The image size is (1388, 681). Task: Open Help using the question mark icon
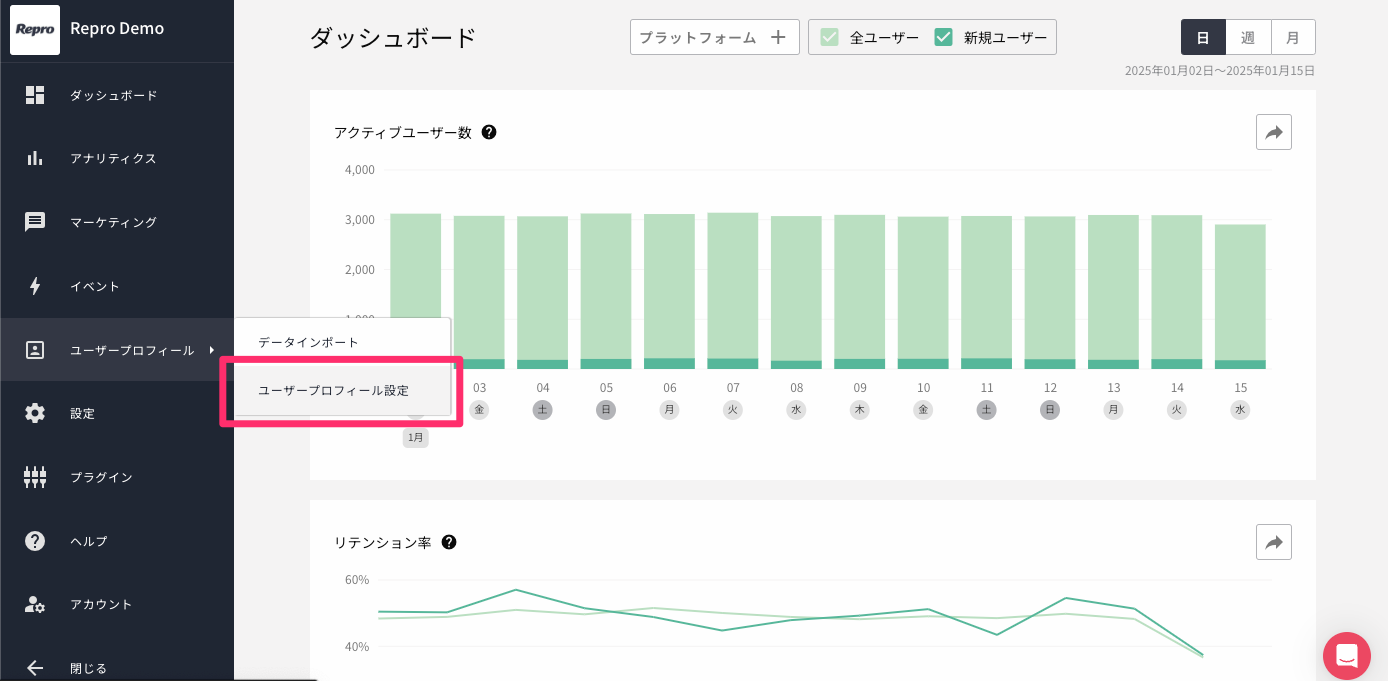pos(35,541)
